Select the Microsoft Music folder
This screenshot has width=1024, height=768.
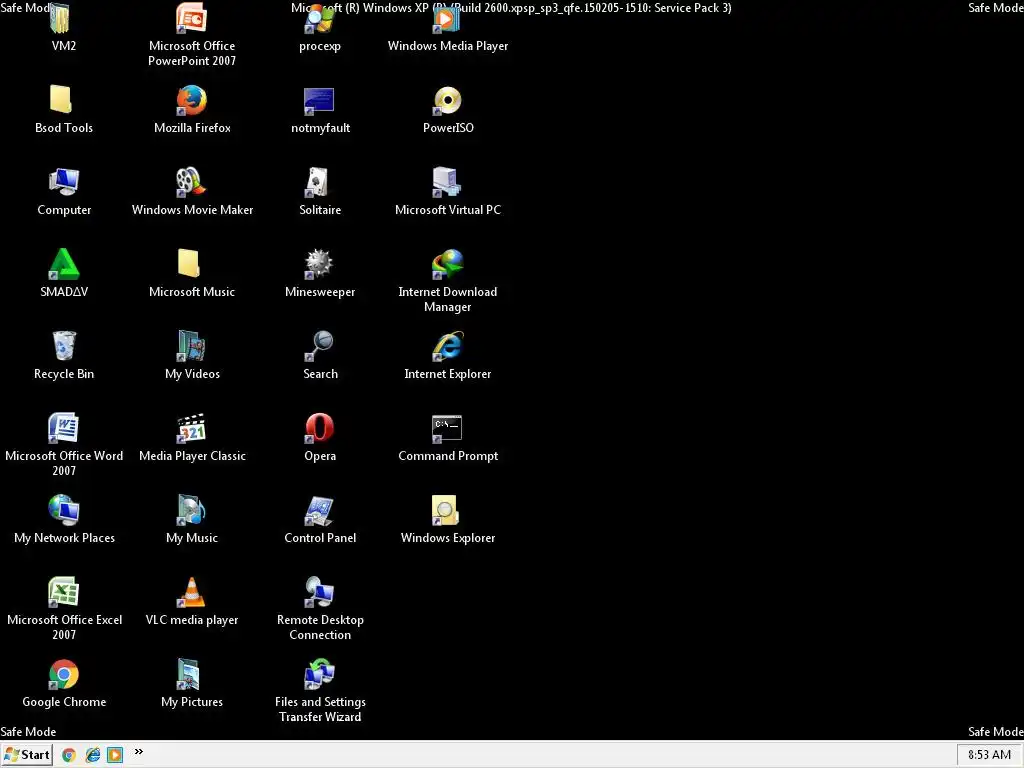point(189,264)
